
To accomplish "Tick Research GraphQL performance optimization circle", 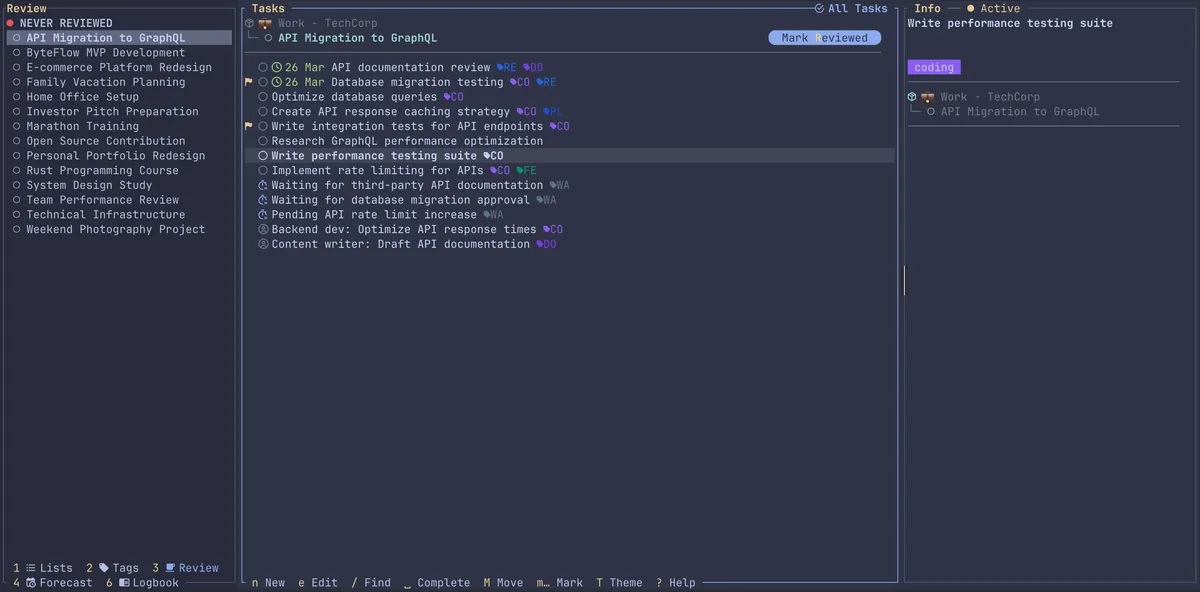I will pyautogui.click(x=263, y=141).
